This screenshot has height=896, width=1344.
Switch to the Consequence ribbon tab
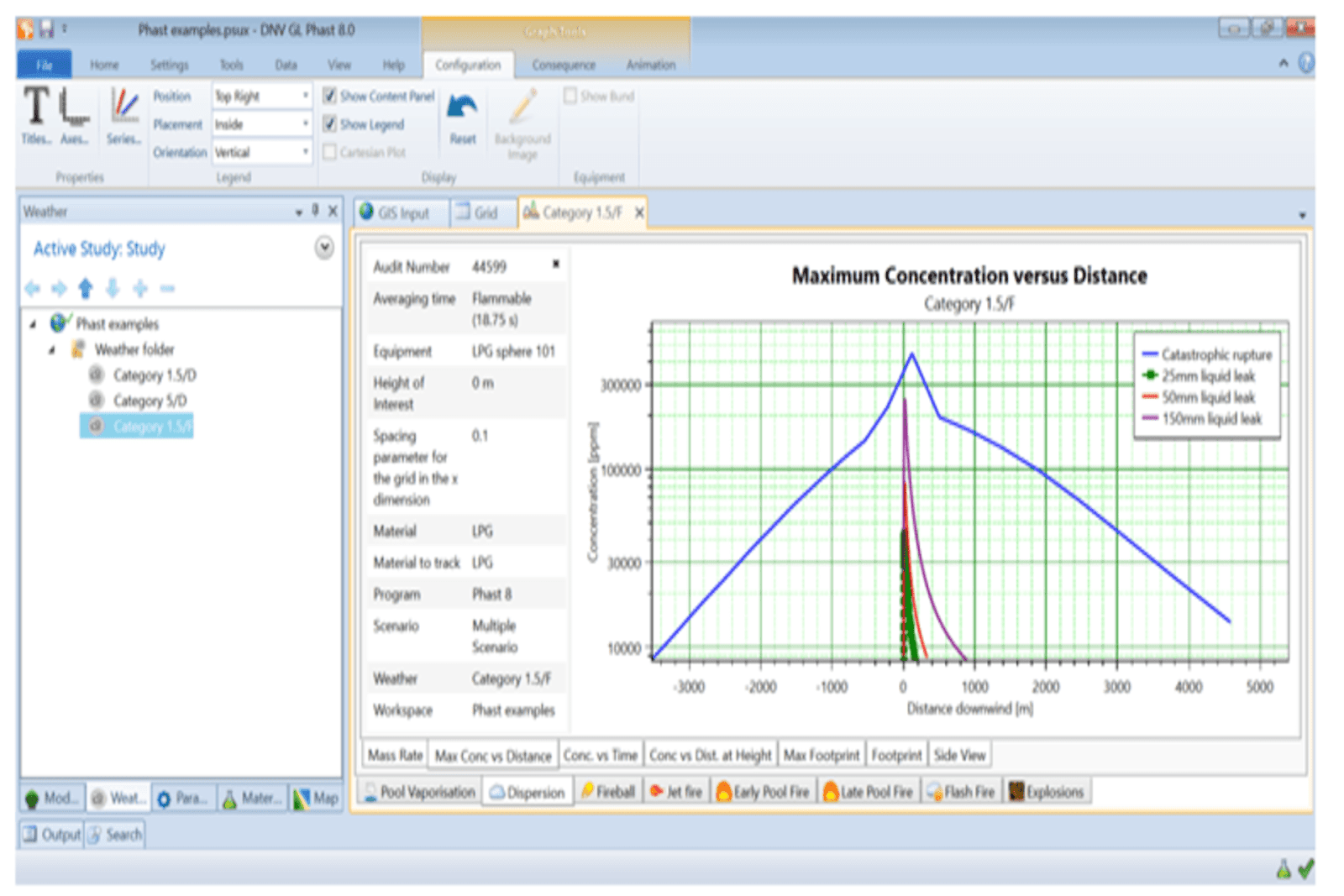pyautogui.click(x=564, y=65)
